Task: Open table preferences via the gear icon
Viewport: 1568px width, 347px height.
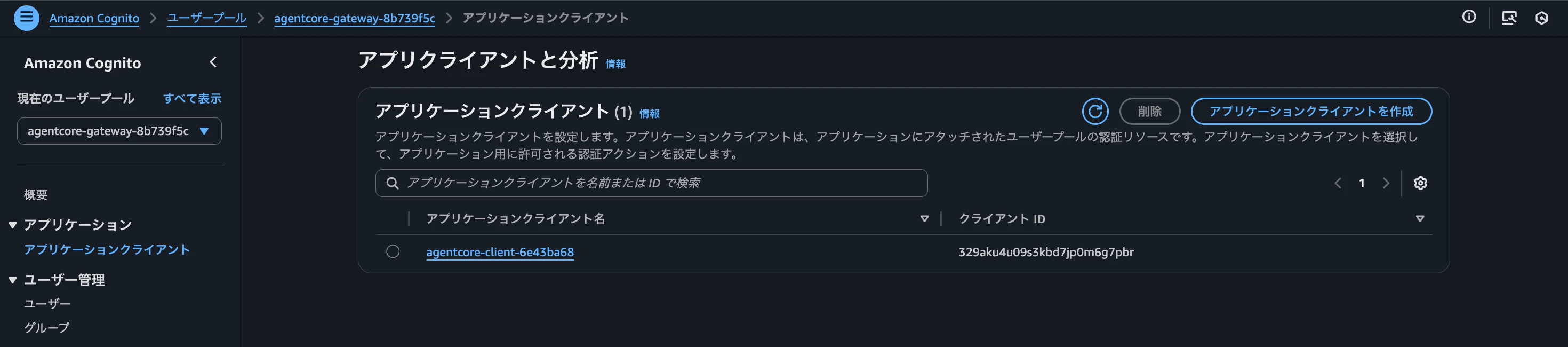Action: click(x=1421, y=183)
